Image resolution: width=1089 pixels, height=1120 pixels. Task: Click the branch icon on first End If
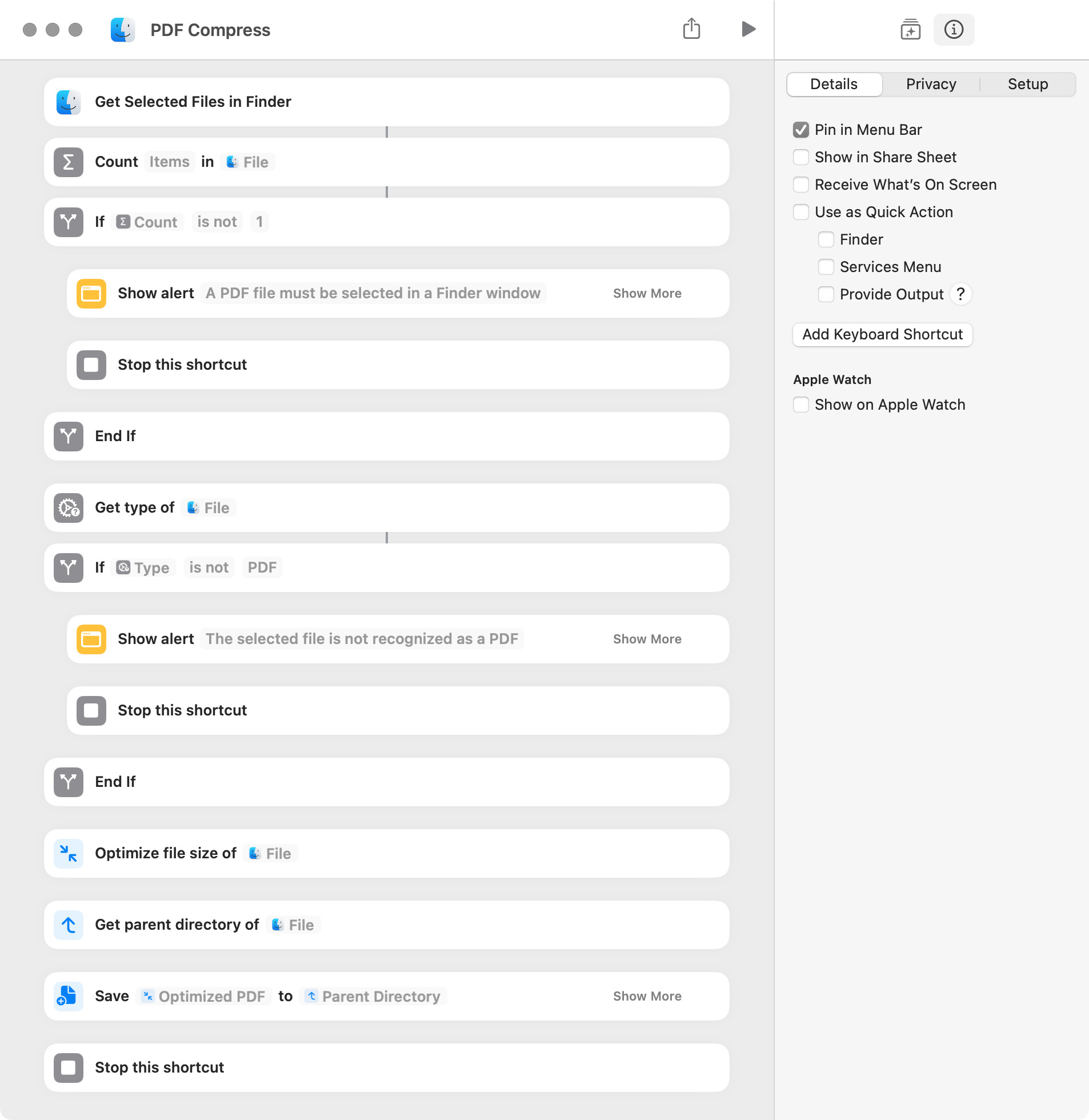tap(69, 437)
